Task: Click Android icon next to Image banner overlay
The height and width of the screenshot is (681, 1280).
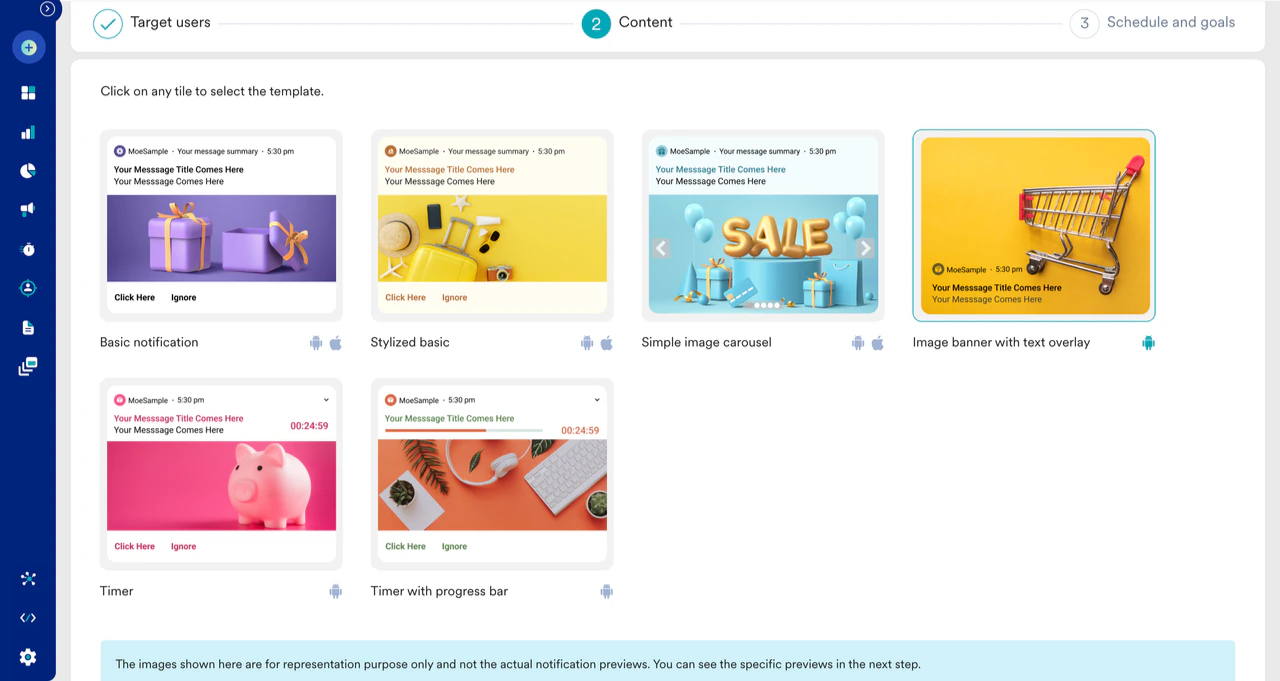Action: [x=1148, y=343]
